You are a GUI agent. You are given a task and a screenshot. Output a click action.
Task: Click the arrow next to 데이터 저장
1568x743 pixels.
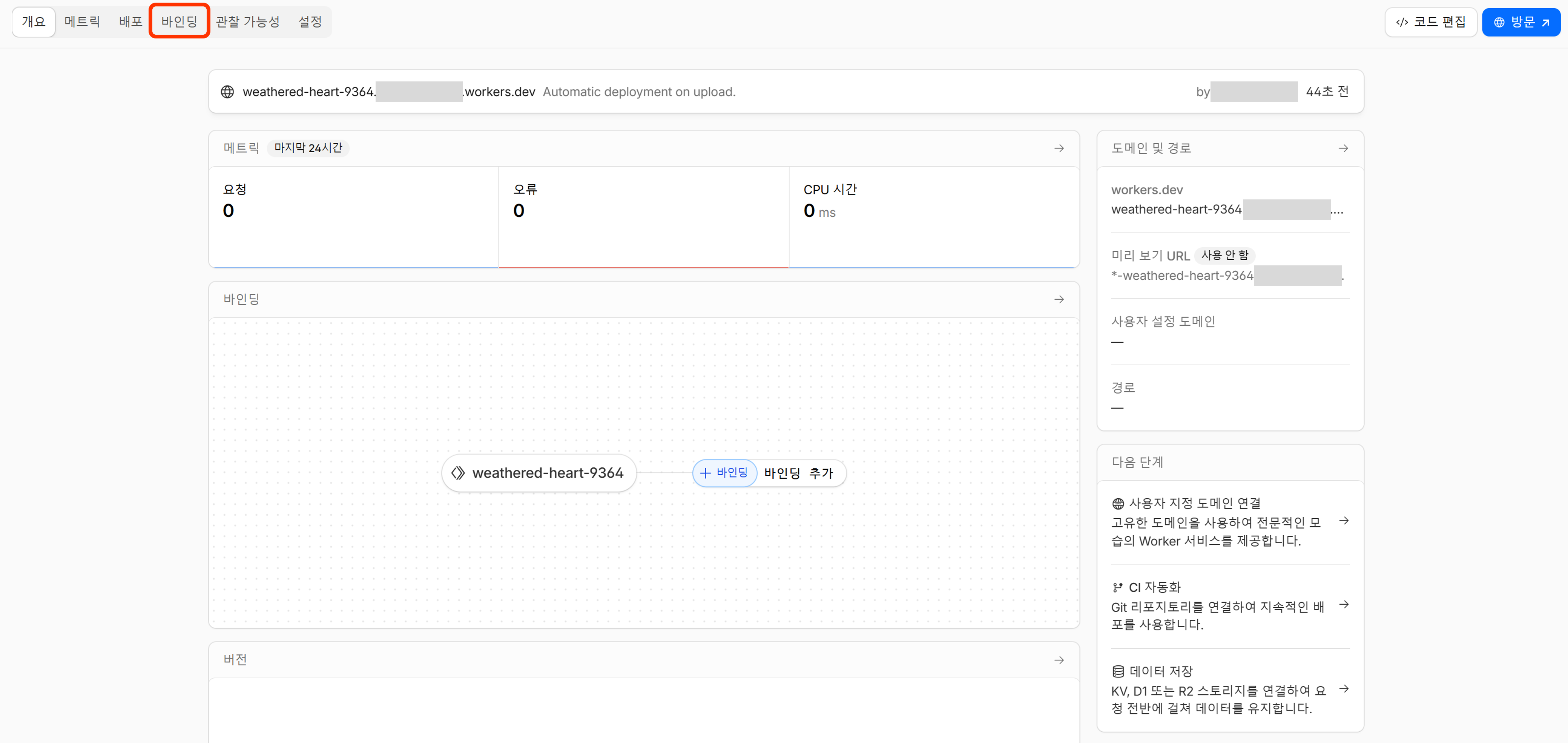(x=1343, y=689)
